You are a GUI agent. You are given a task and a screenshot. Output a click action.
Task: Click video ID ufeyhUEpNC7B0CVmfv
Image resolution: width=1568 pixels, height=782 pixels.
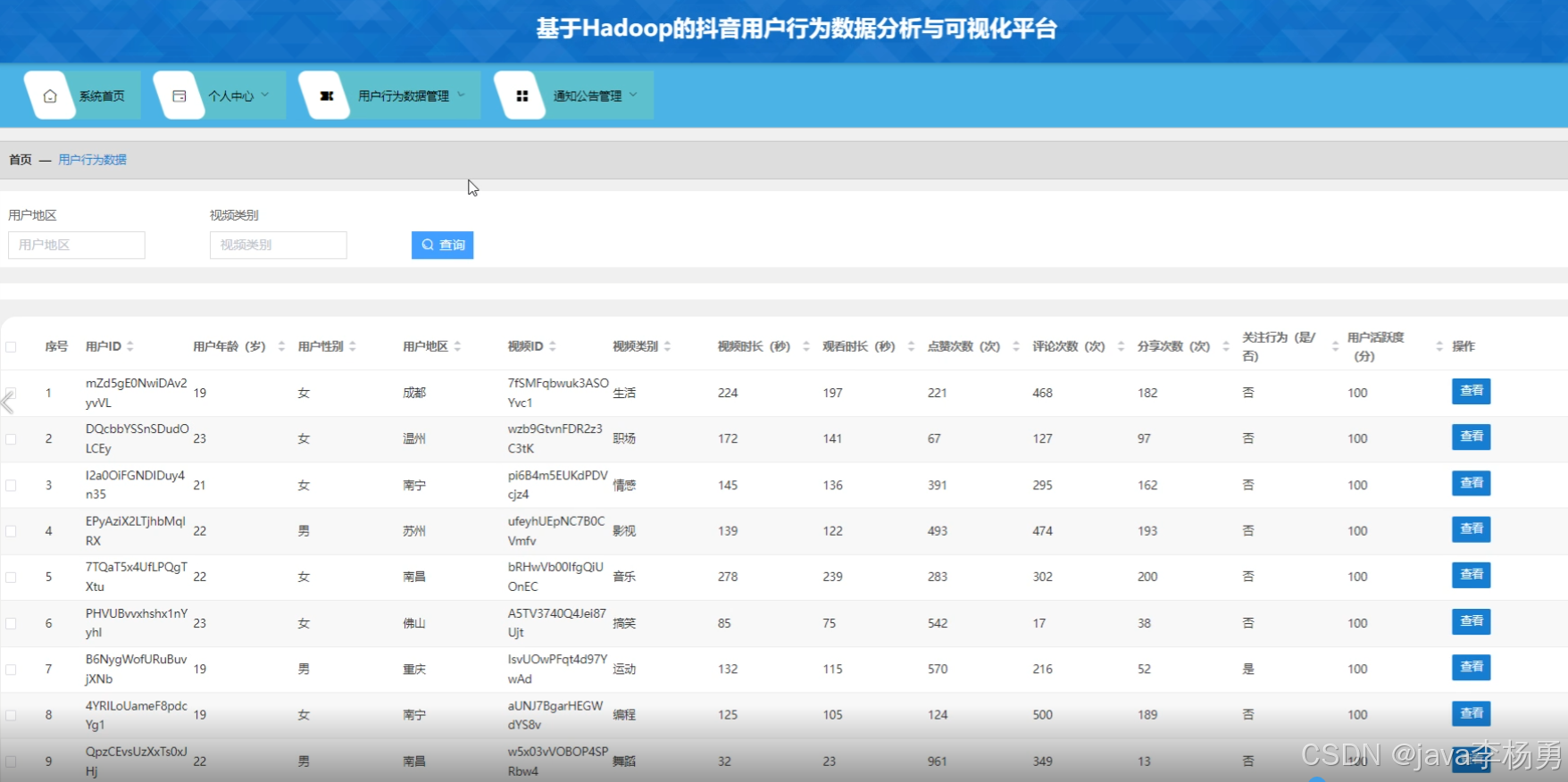tap(556, 530)
